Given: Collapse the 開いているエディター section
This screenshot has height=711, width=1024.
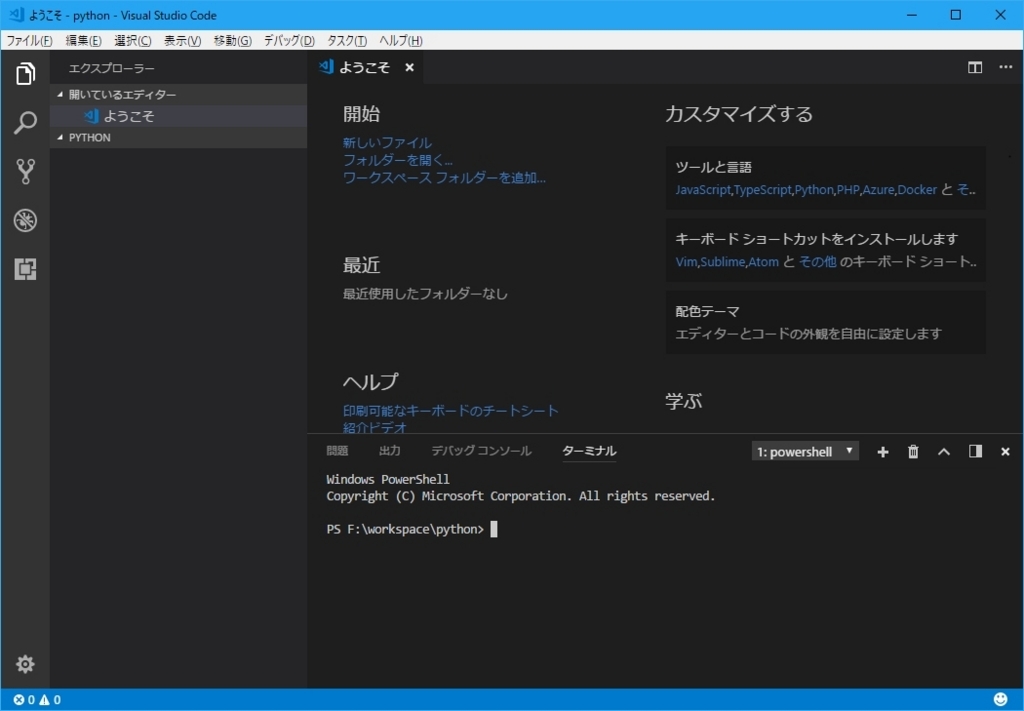Looking at the screenshot, I should (178, 95).
